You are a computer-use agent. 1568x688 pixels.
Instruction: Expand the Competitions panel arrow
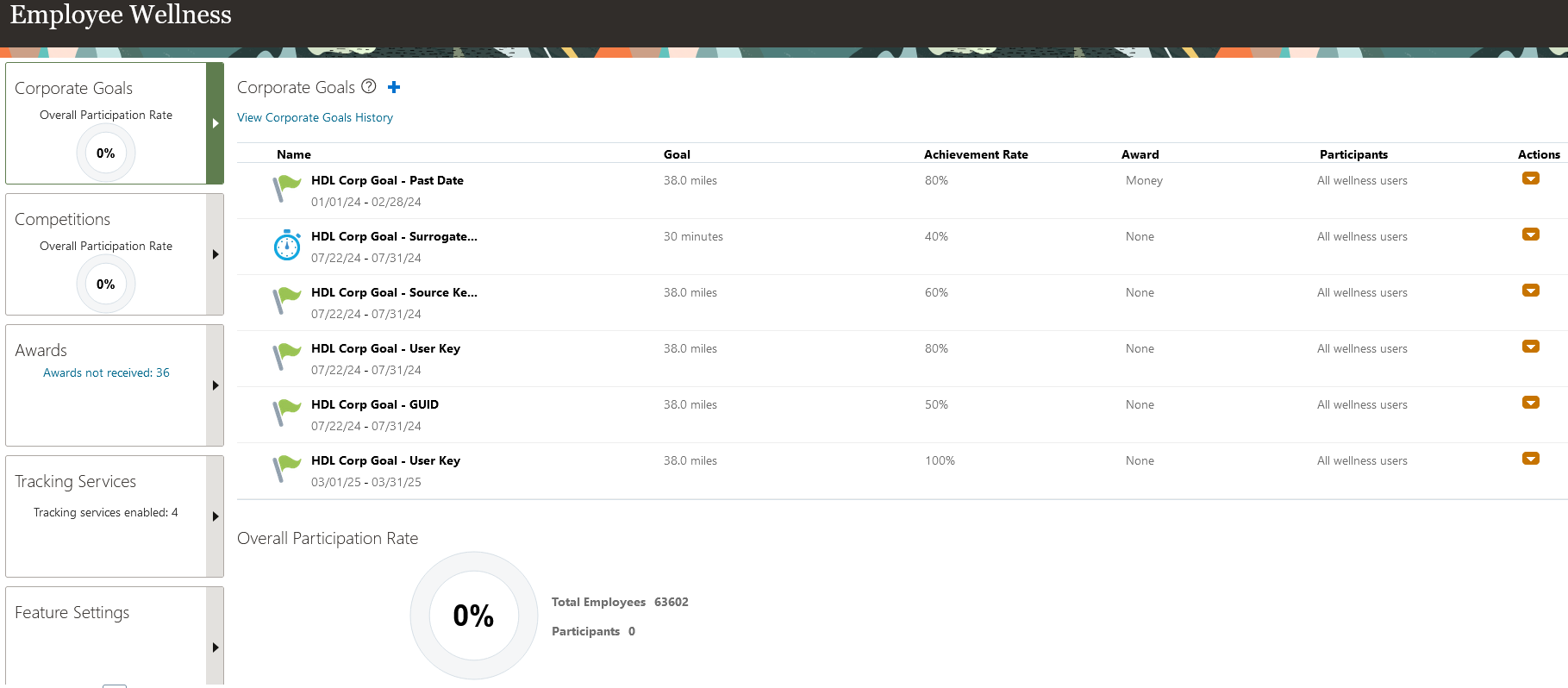tap(216, 254)
